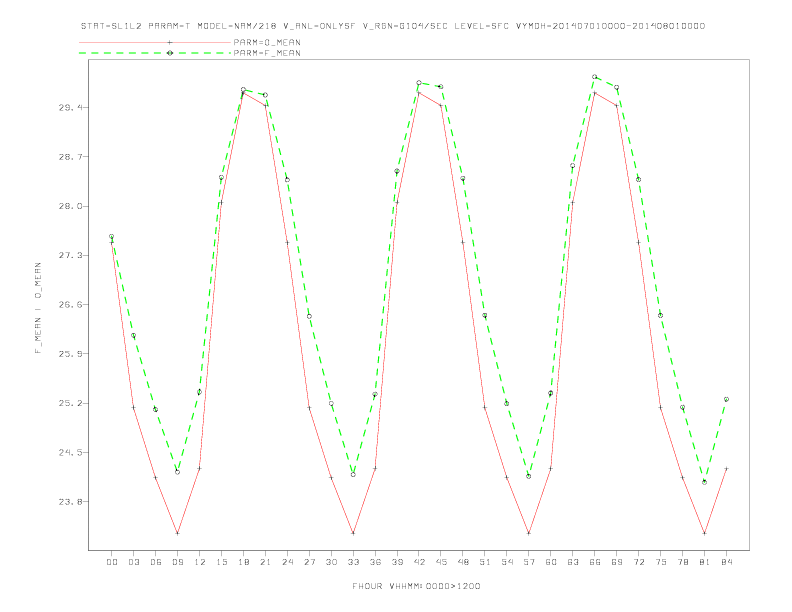Select green F_MEAN circle marker at hour 84

coord(726,399)
